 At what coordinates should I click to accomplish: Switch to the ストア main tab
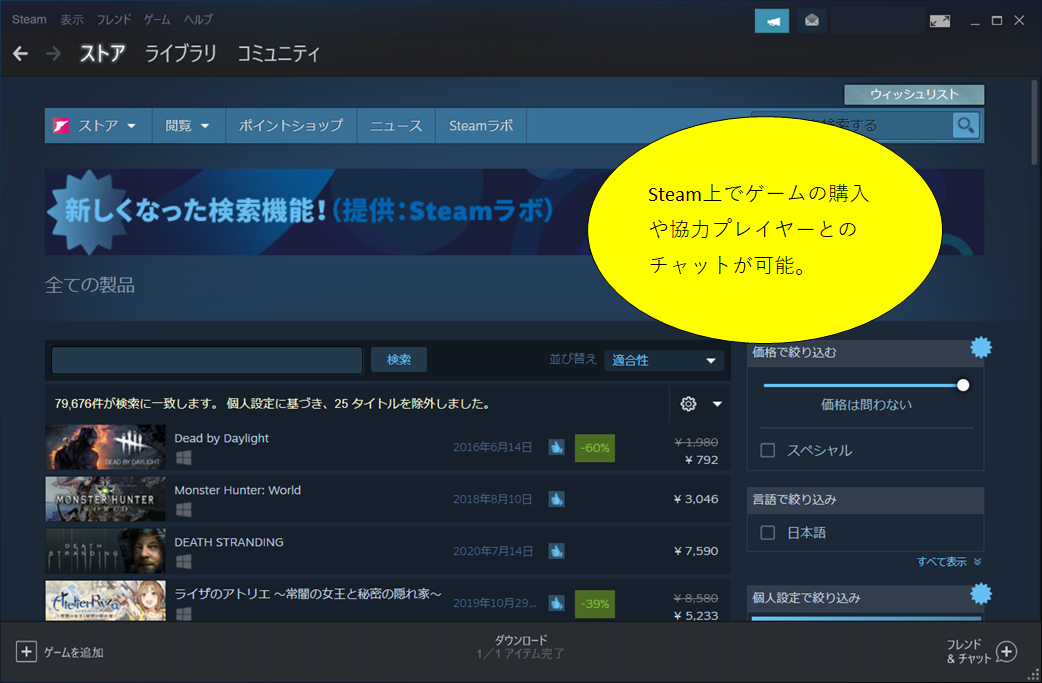pos(102,53)
